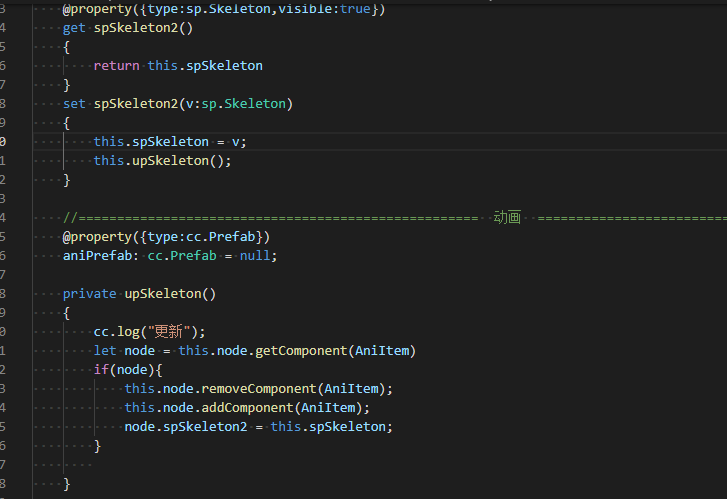
Task: Click '@property({type:cc.Prefab})' decorator
Action: click(166, 237)
